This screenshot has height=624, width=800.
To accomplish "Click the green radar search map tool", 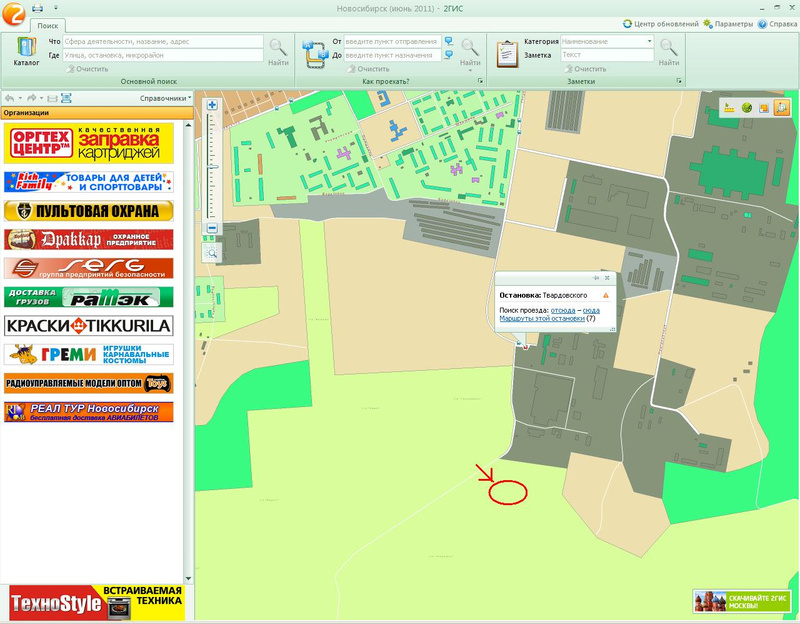I will (746, 108).
